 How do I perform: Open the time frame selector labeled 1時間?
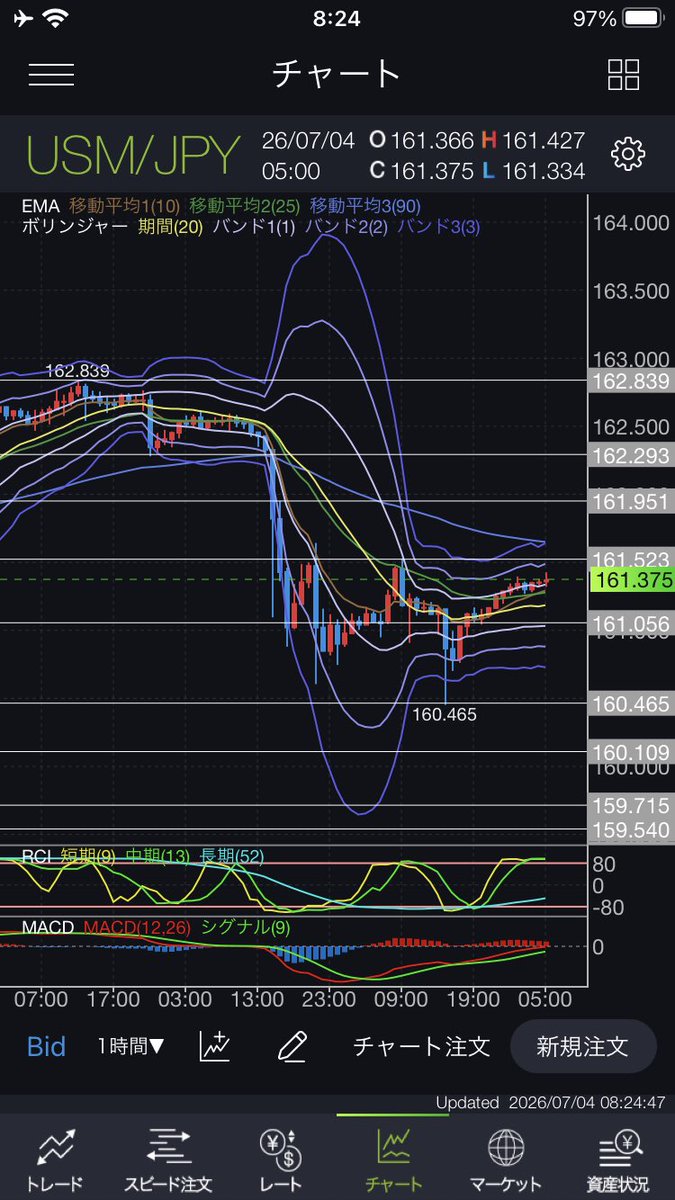[x=131, y=1046]
